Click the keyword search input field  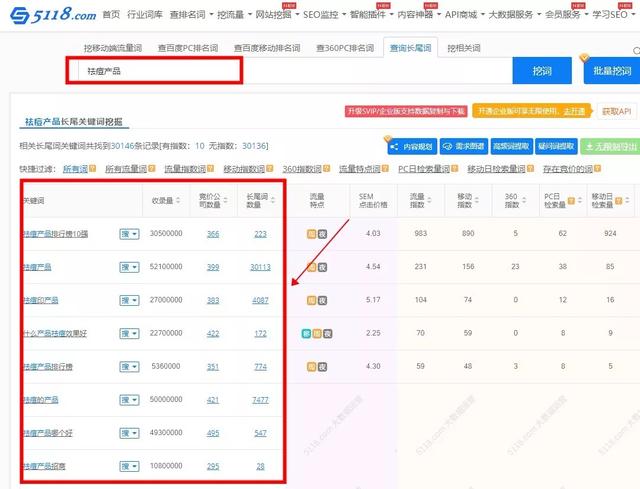point(155,70)
